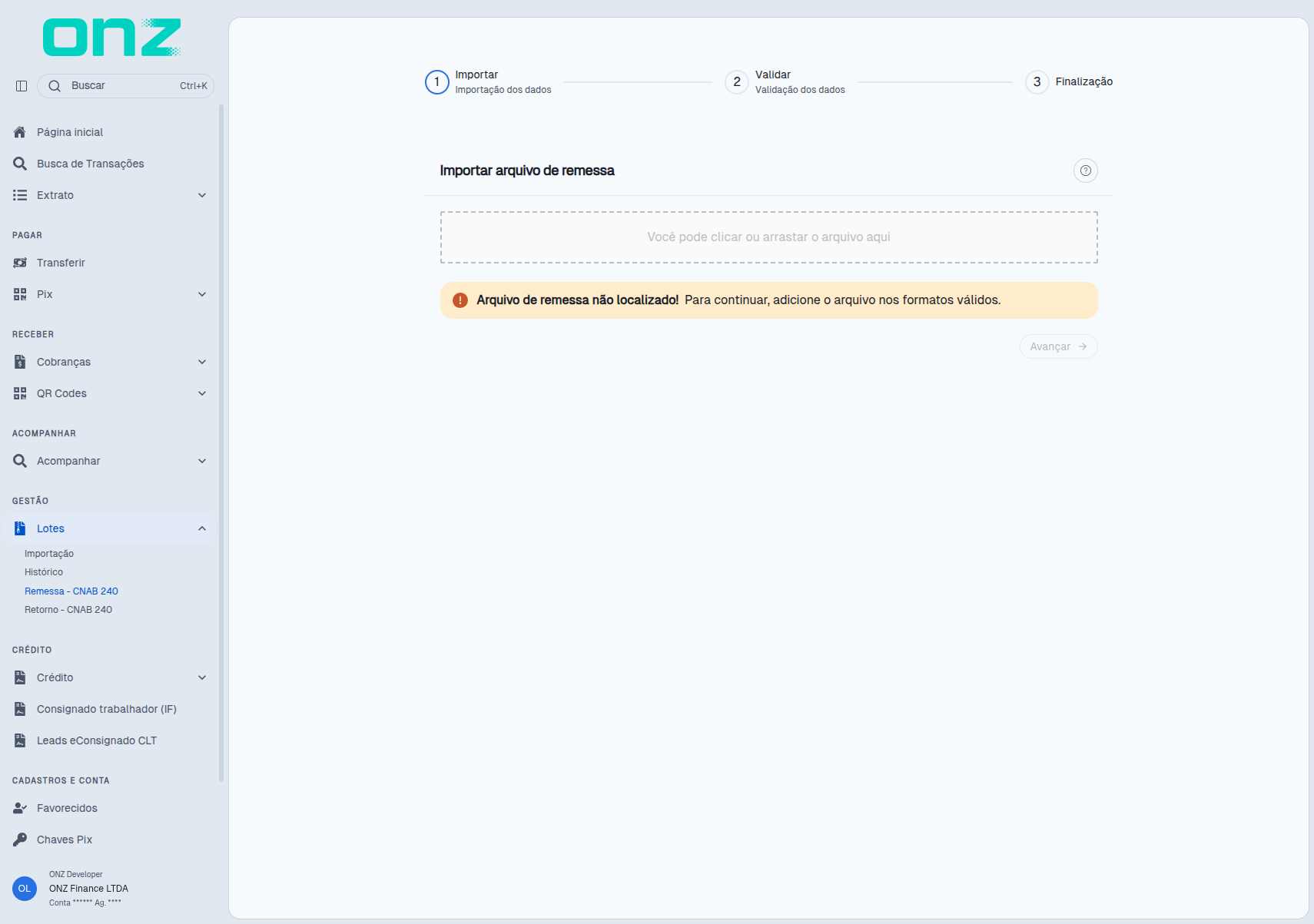Click the Leads eConsignado CLT icon

[x=20, y=740]
